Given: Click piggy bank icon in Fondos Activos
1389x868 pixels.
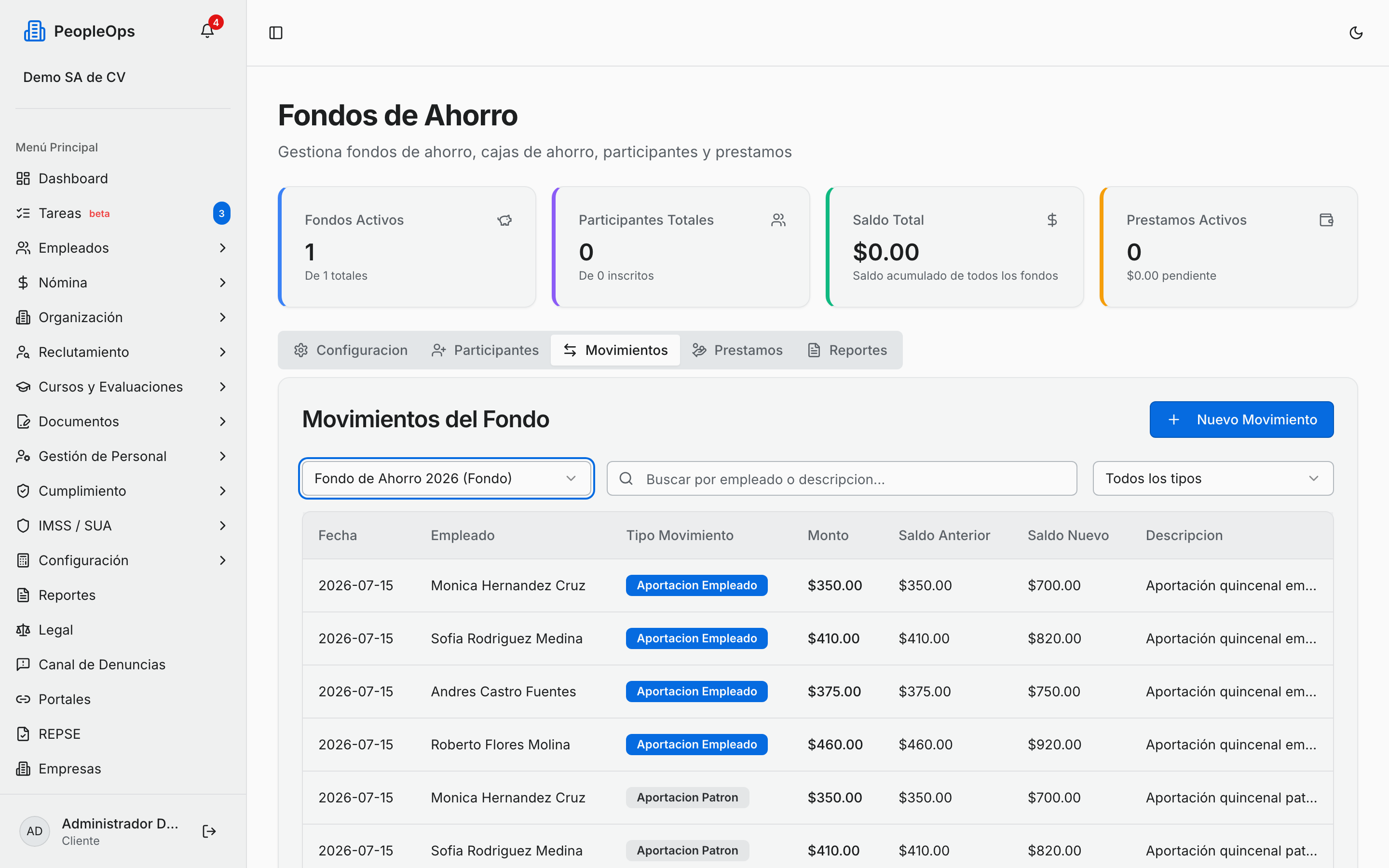Looking at the screenshot, I should pos(504,220).
